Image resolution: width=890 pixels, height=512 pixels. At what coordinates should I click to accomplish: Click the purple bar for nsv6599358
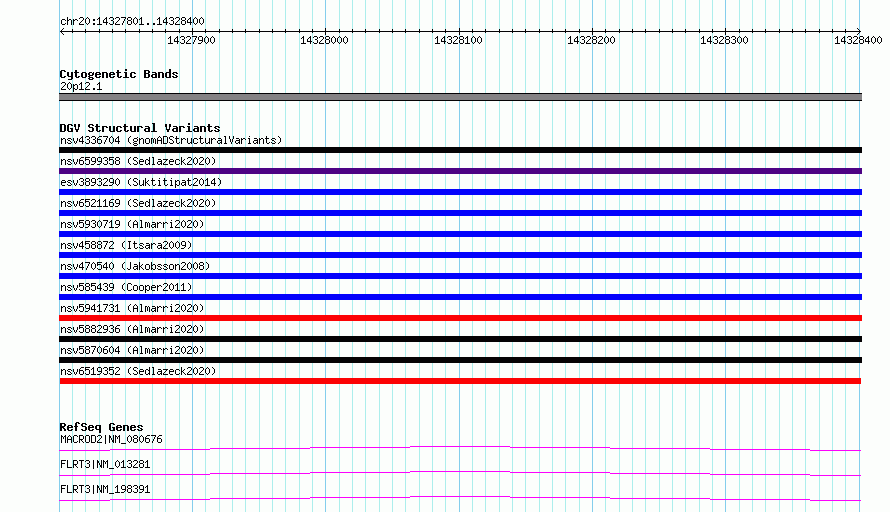pyautogui.click(x=460, y=171)
